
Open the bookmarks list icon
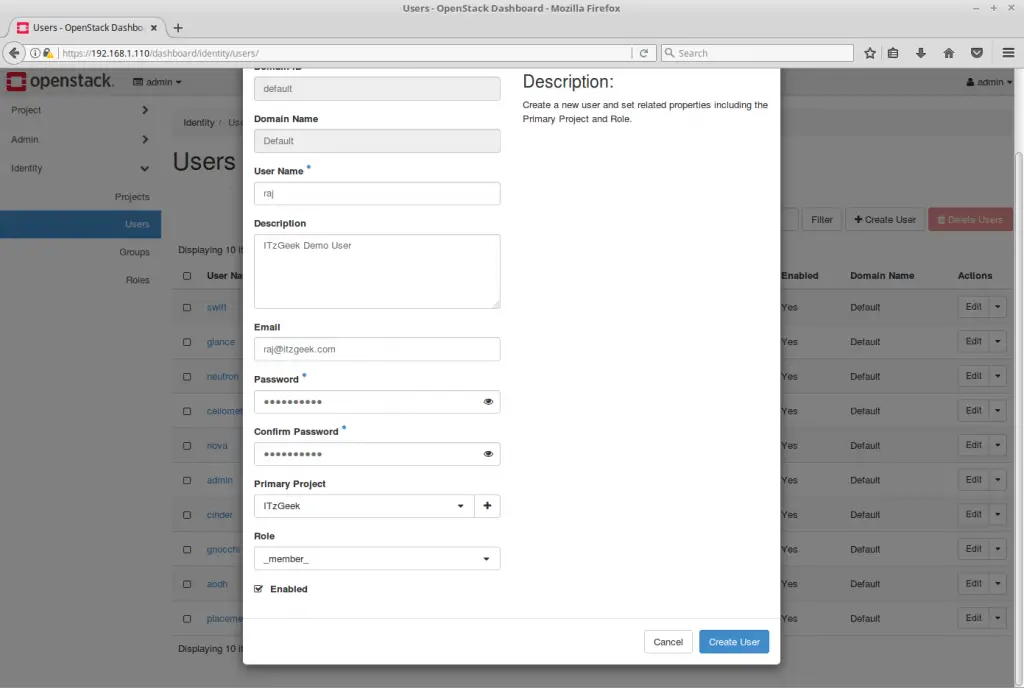pyautogui.click(x=893, y=53)
